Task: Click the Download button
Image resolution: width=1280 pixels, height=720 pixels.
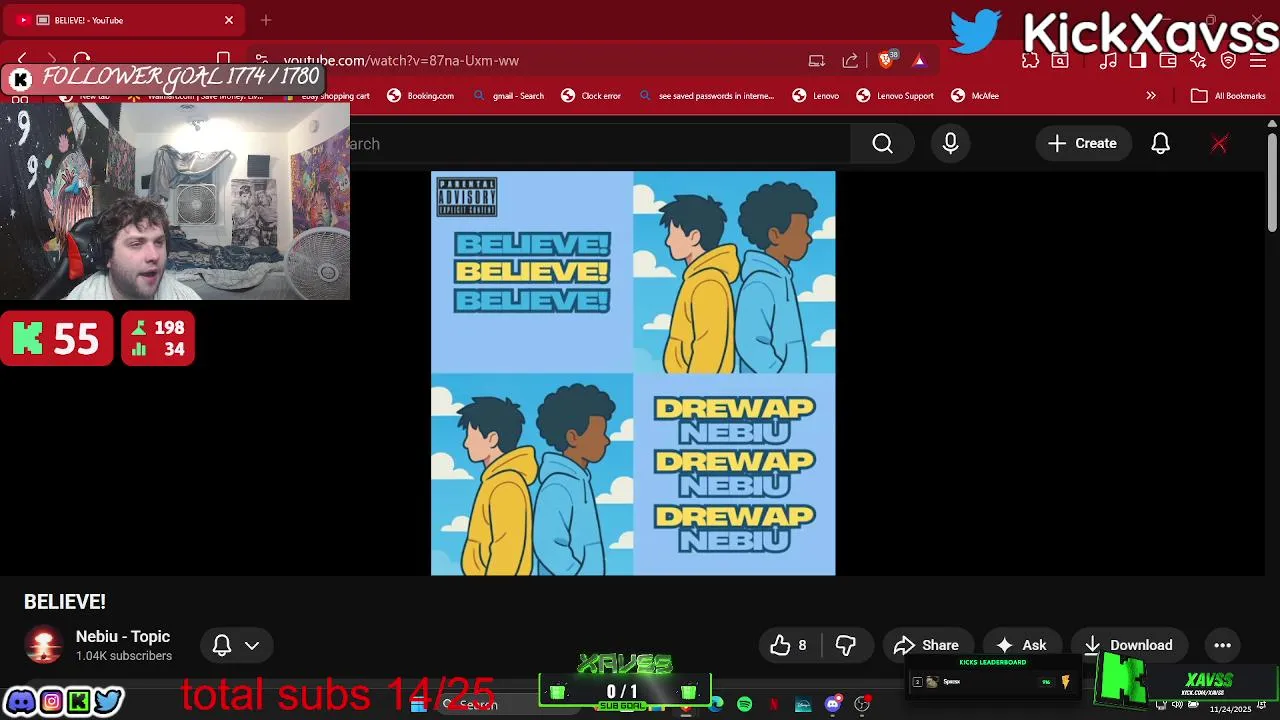Action: (x=1128, y=645)
